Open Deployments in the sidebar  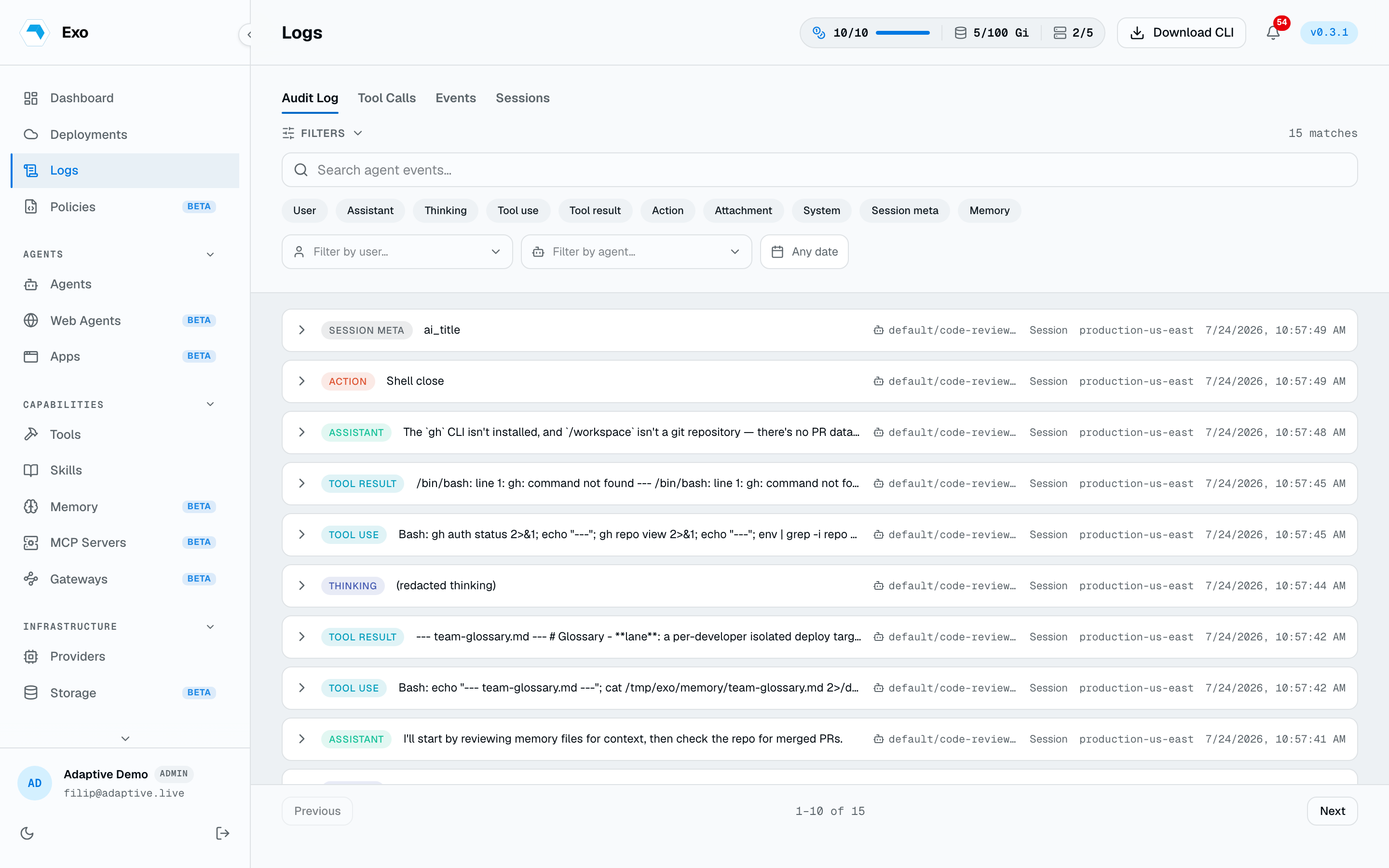[125, 135]
